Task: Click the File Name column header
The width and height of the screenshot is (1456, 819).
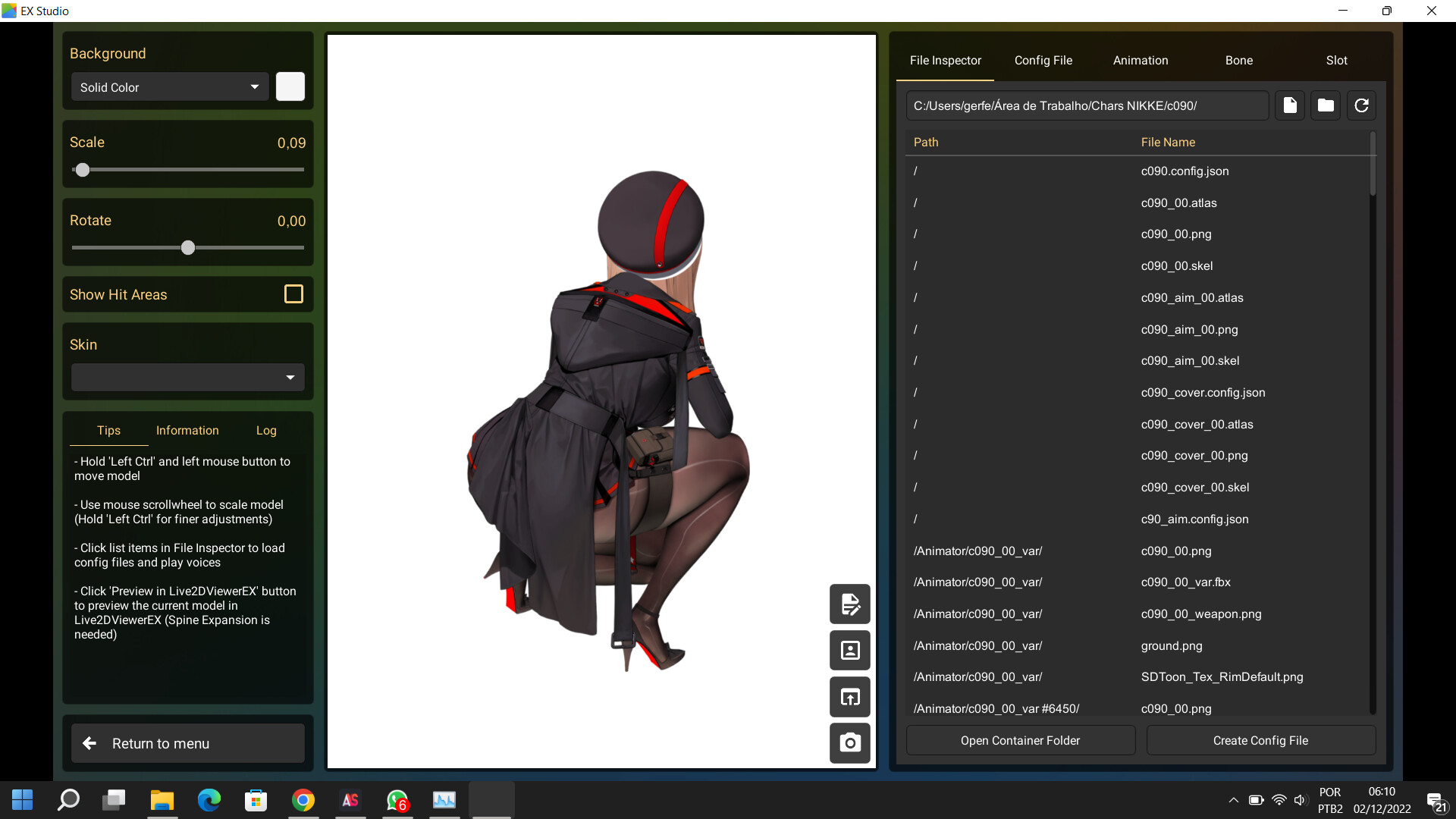Action: [x=1168, y=142]
